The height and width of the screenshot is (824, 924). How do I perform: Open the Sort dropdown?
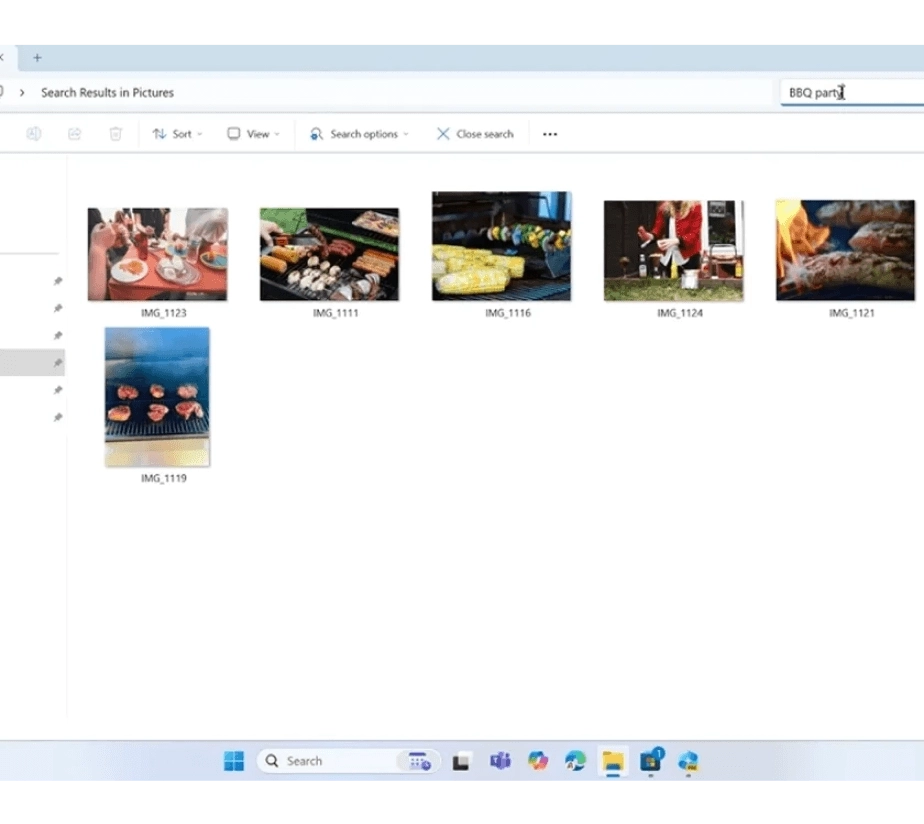pos(177,134)
